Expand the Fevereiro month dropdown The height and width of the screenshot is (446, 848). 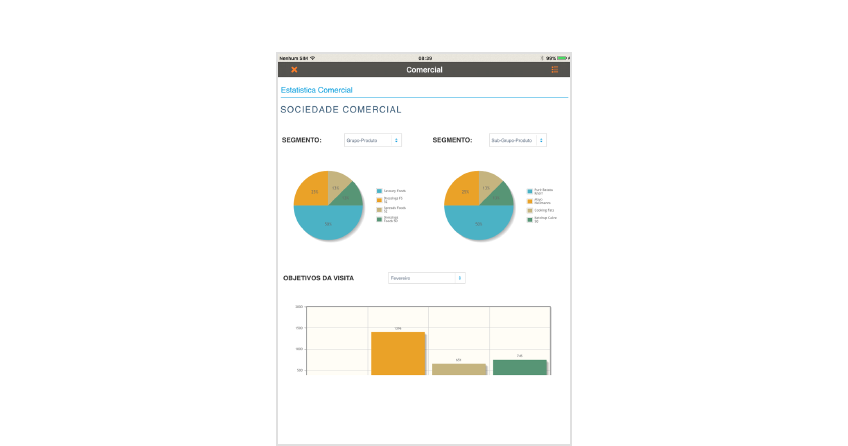tap(426, 278)
